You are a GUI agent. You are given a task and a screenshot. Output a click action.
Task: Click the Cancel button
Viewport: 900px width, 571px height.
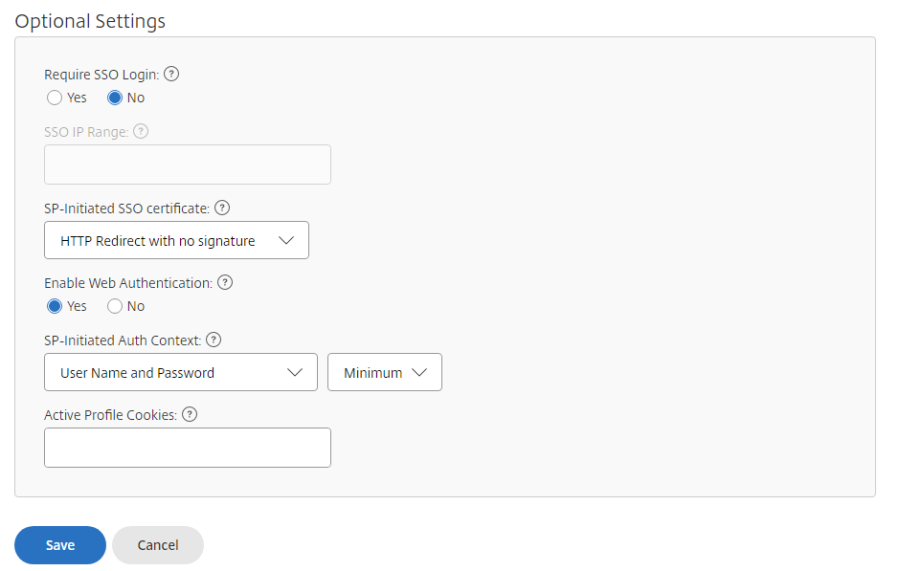click(x=158, y=545)
